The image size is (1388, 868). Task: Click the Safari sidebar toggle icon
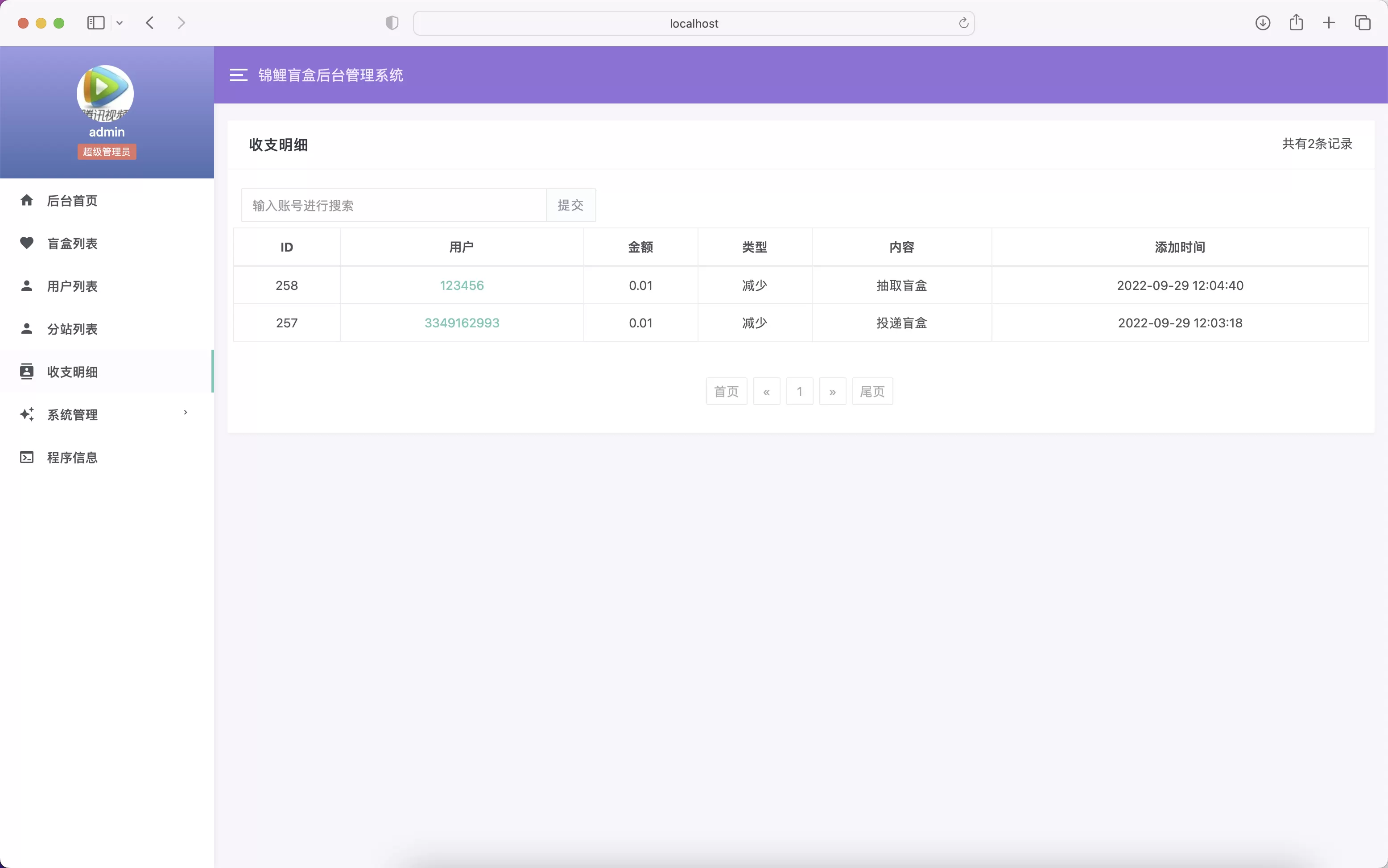[x=96, y=23]
